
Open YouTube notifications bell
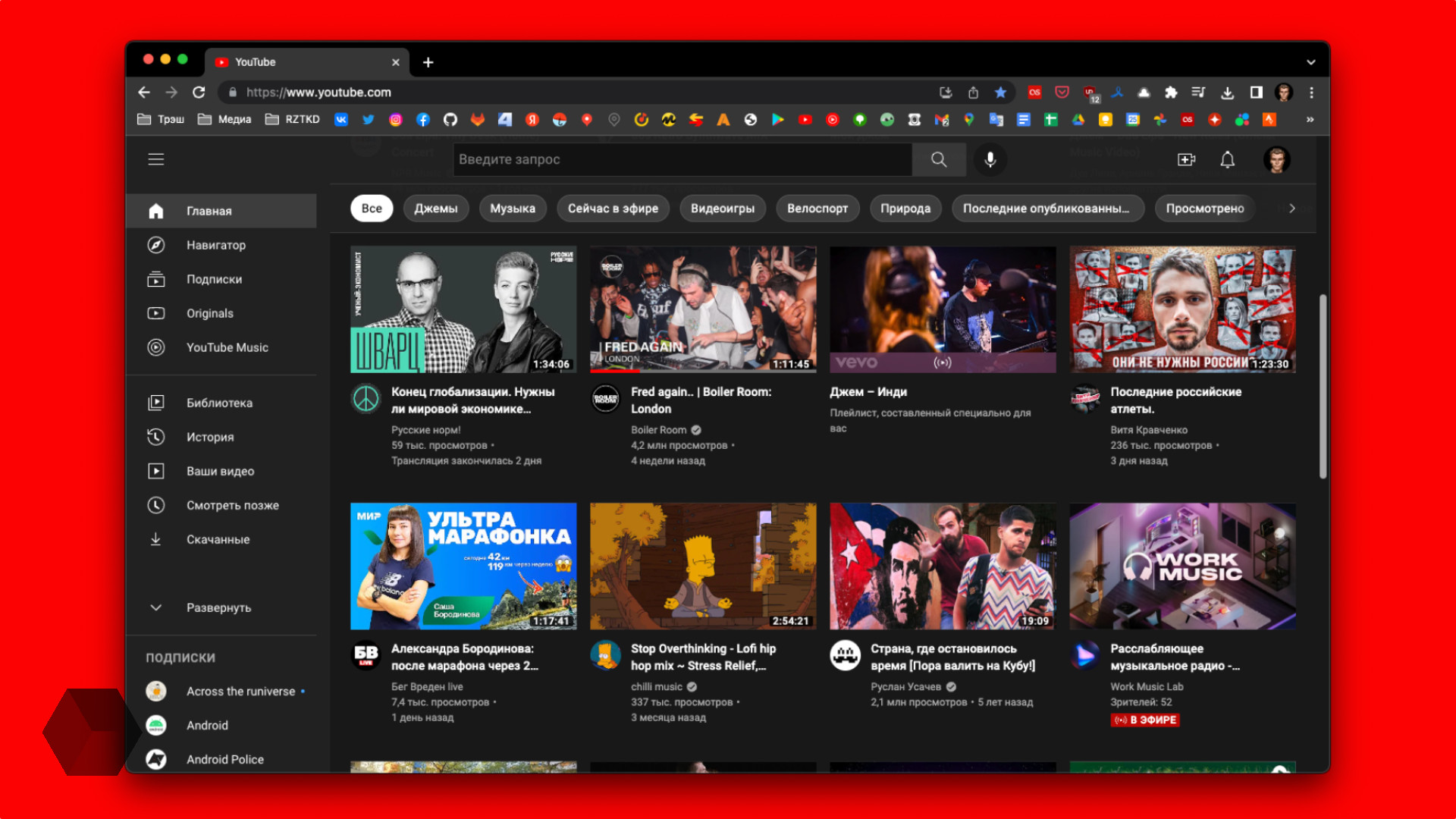coord(1229,159)
